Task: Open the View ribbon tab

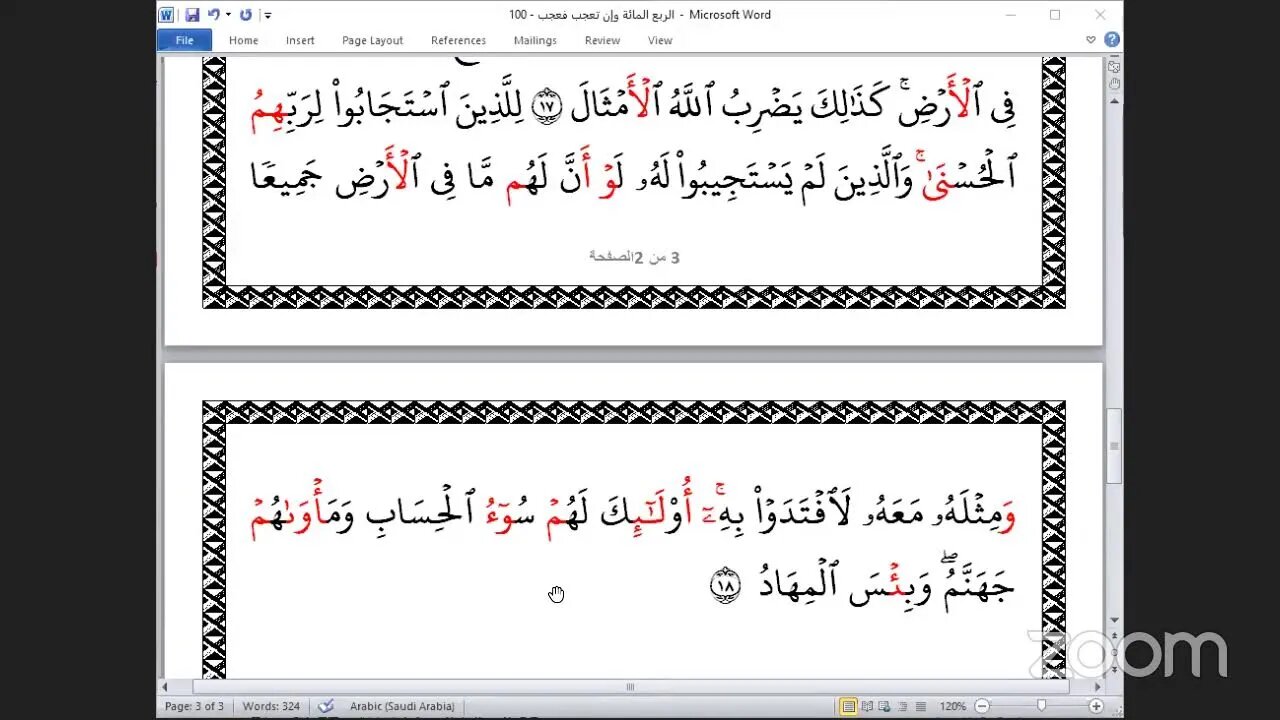Action: point(660,41)
